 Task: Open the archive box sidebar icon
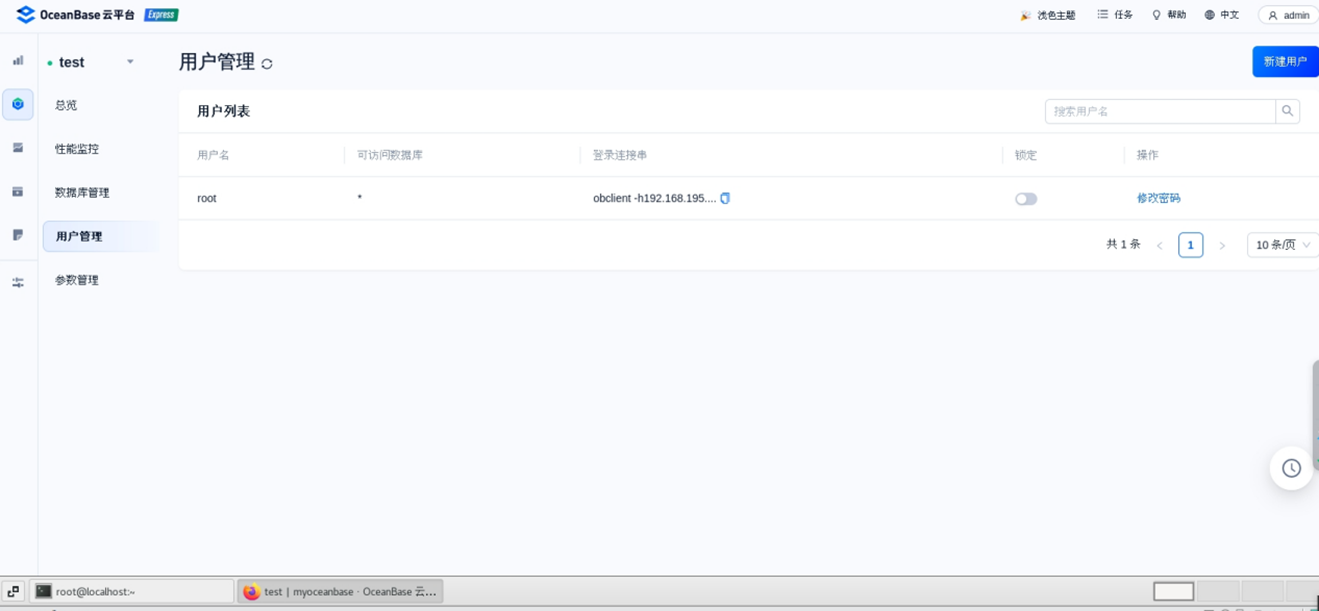click(x=18, y=192)
